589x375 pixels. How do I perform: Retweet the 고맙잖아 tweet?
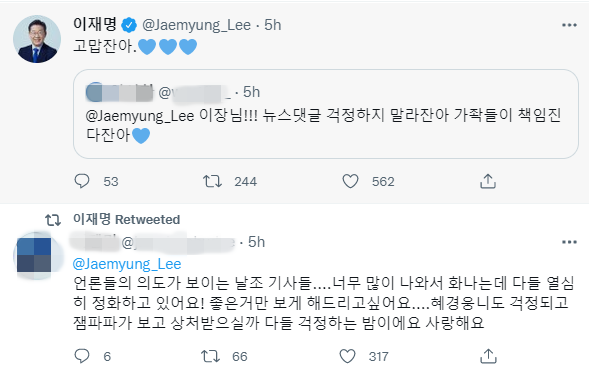212,181
